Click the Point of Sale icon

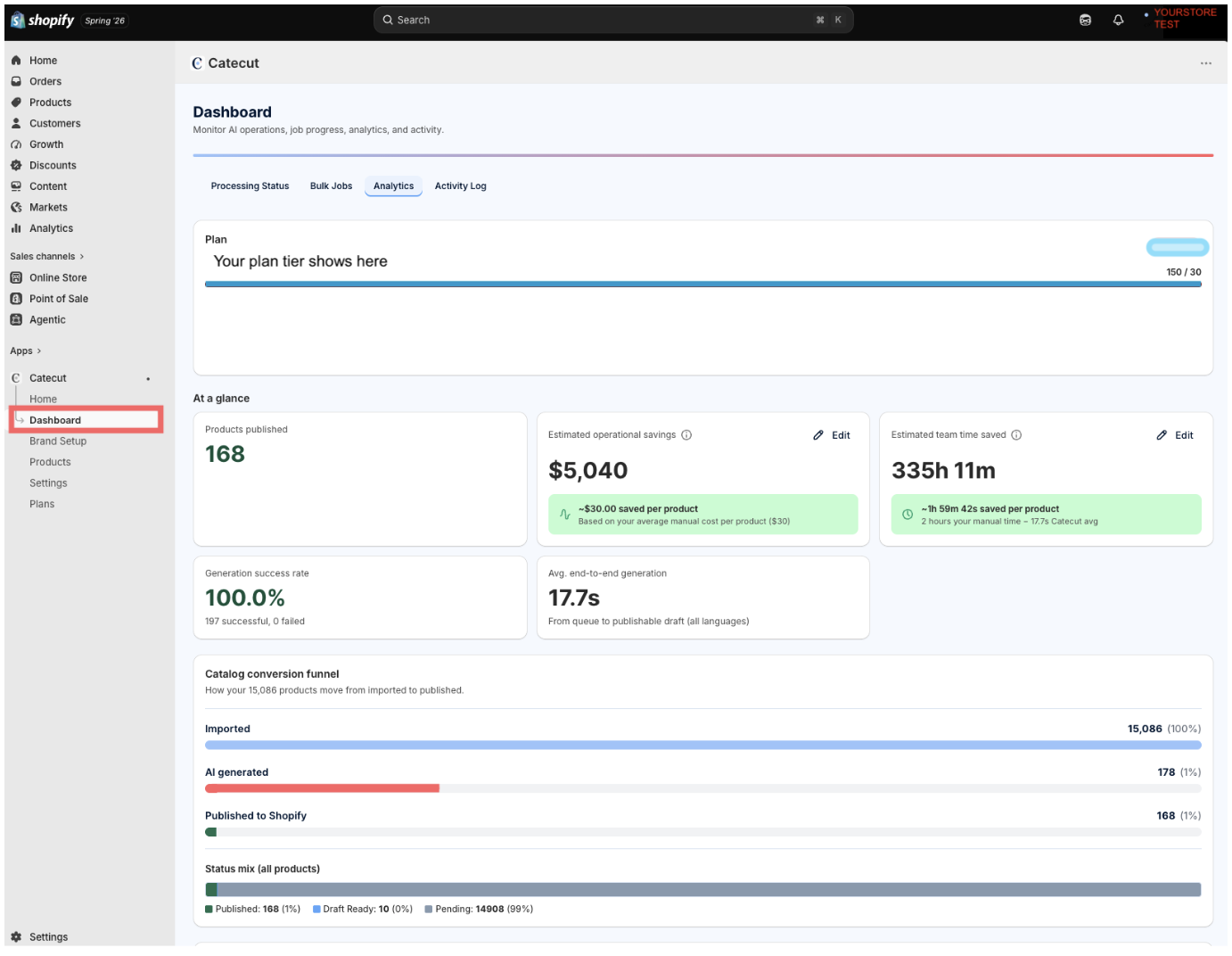pyautogui.click(x=16, y=299)
